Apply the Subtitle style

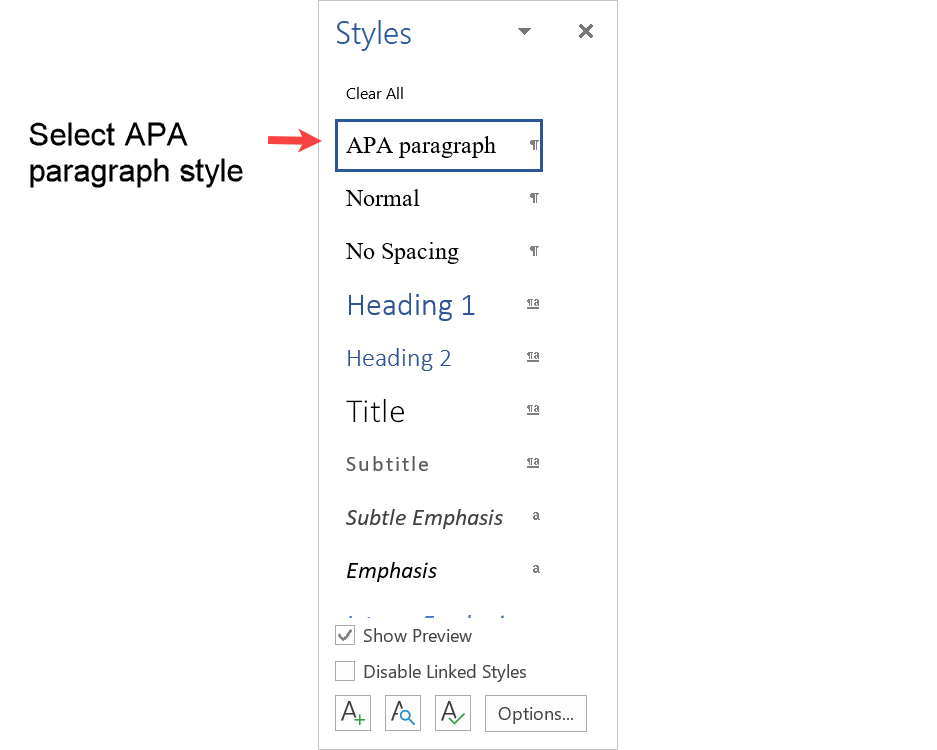439,464
